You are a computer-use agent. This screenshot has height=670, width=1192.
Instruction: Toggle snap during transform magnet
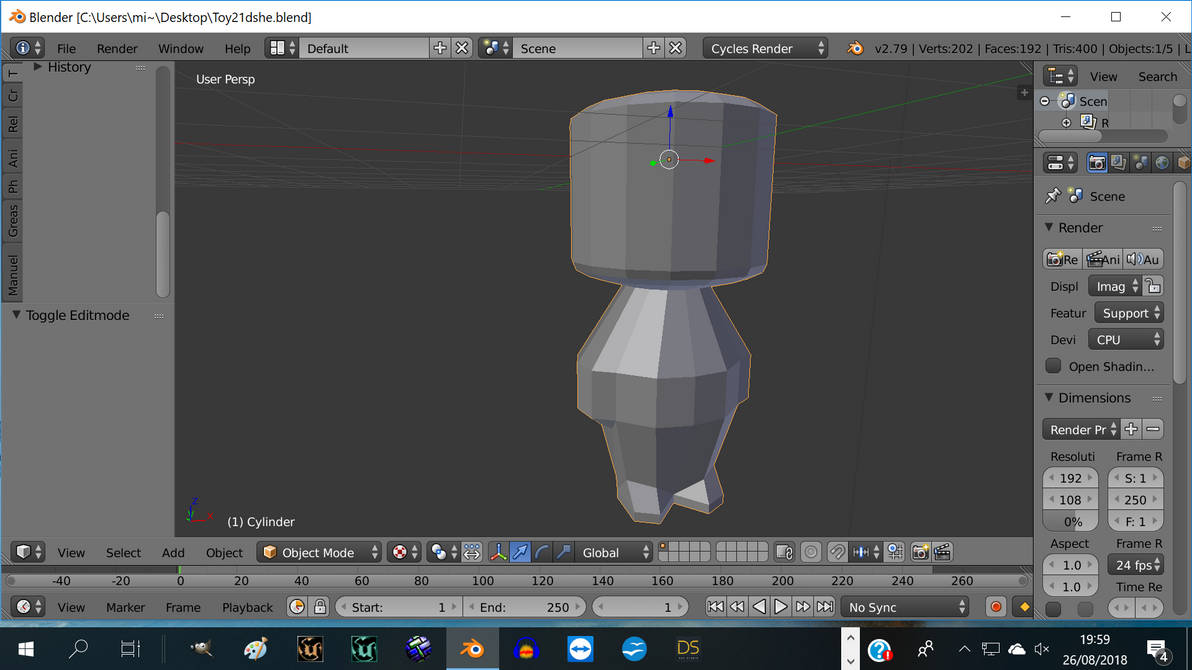tap(837, 552)
